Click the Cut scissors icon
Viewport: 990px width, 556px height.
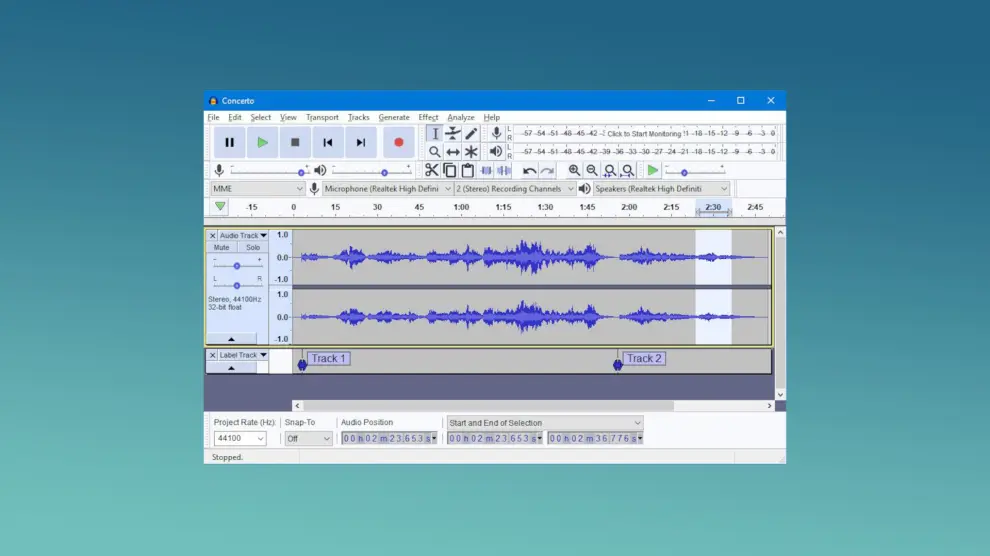(432, 171)
